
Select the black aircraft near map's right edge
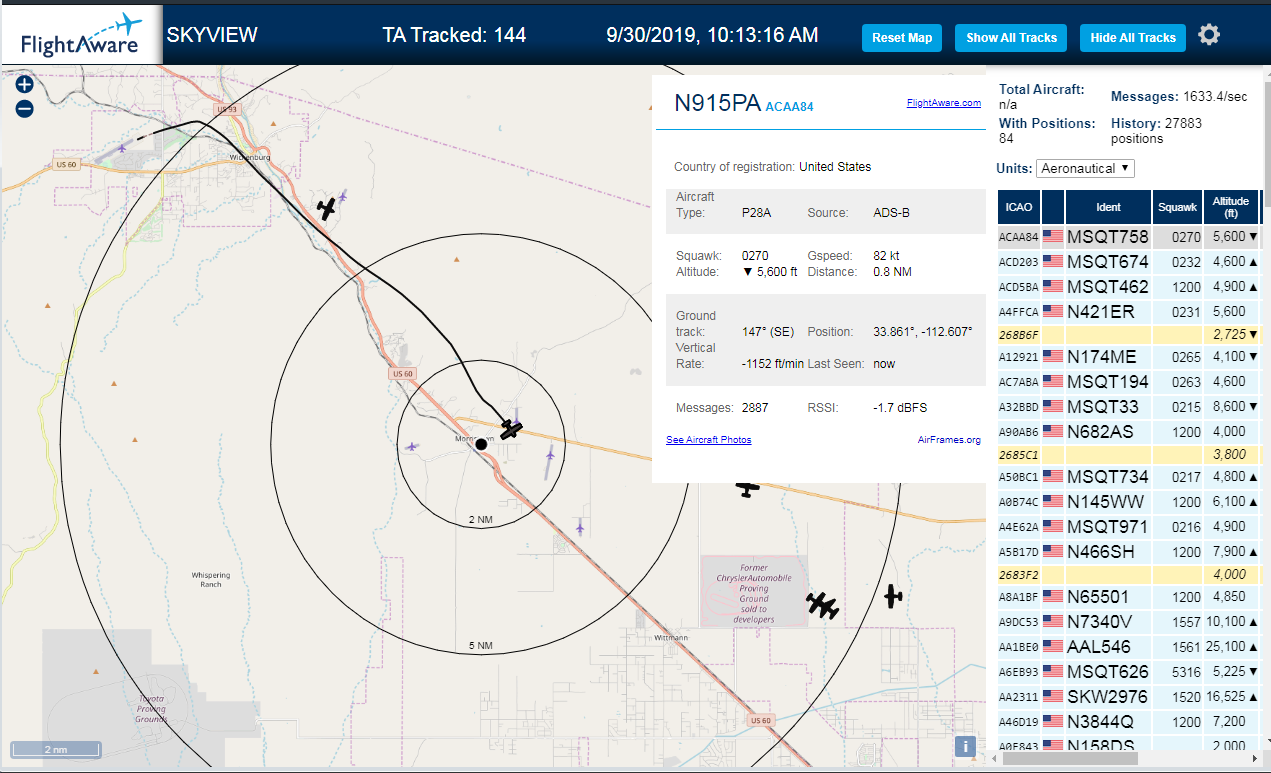(x=893, y=596)
